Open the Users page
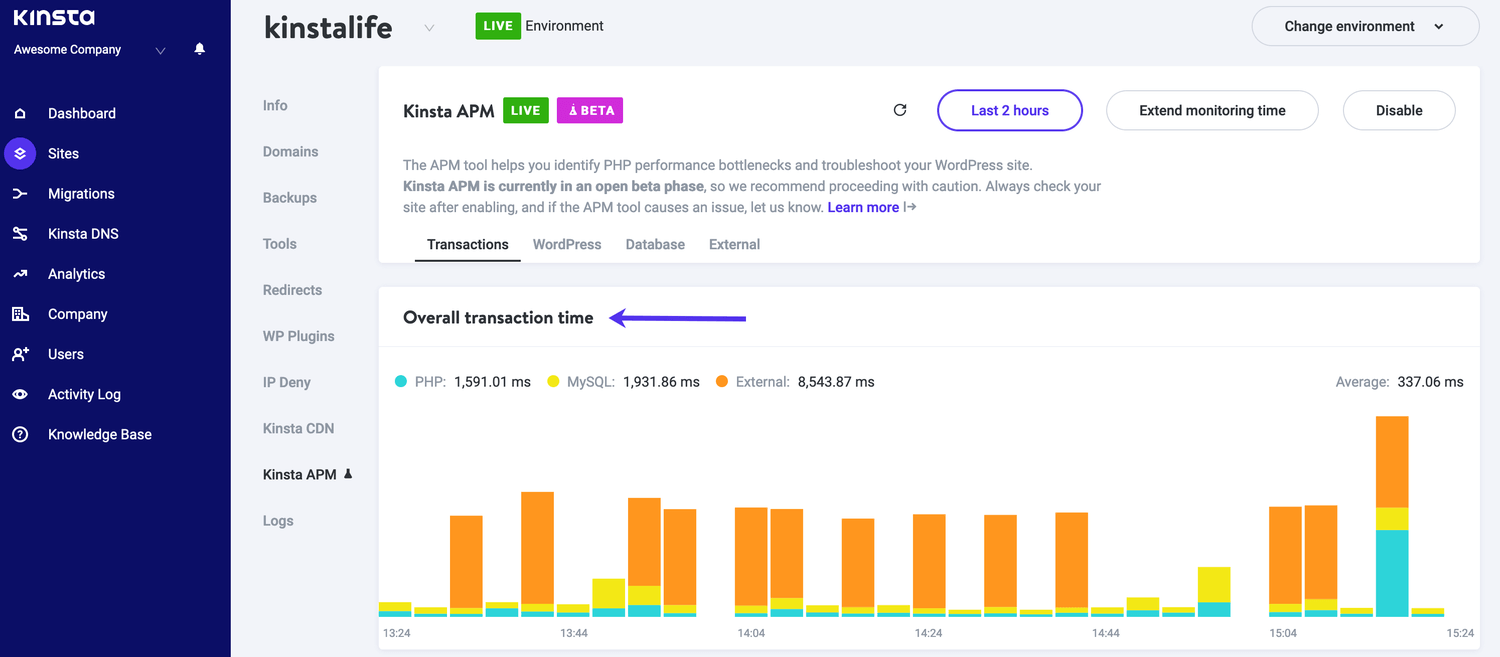 point(66,354)
